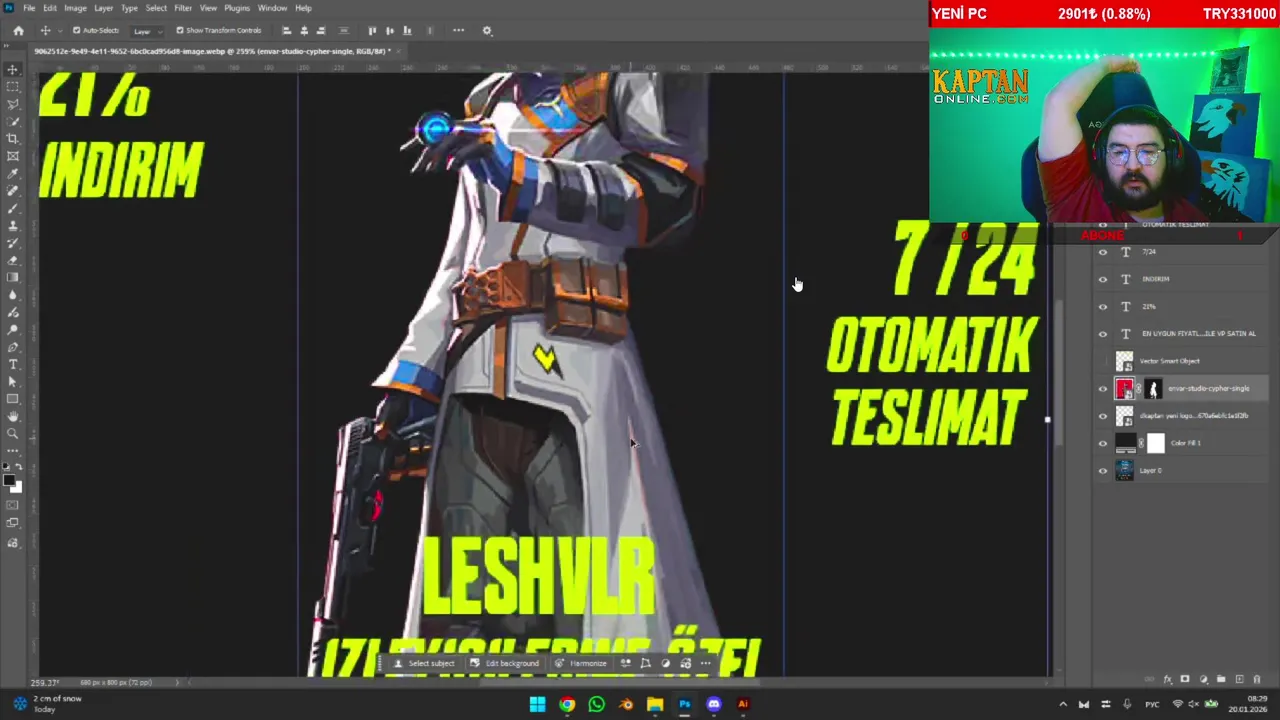
Task: Select the Brush tool
Action: [x=13, y=208]
